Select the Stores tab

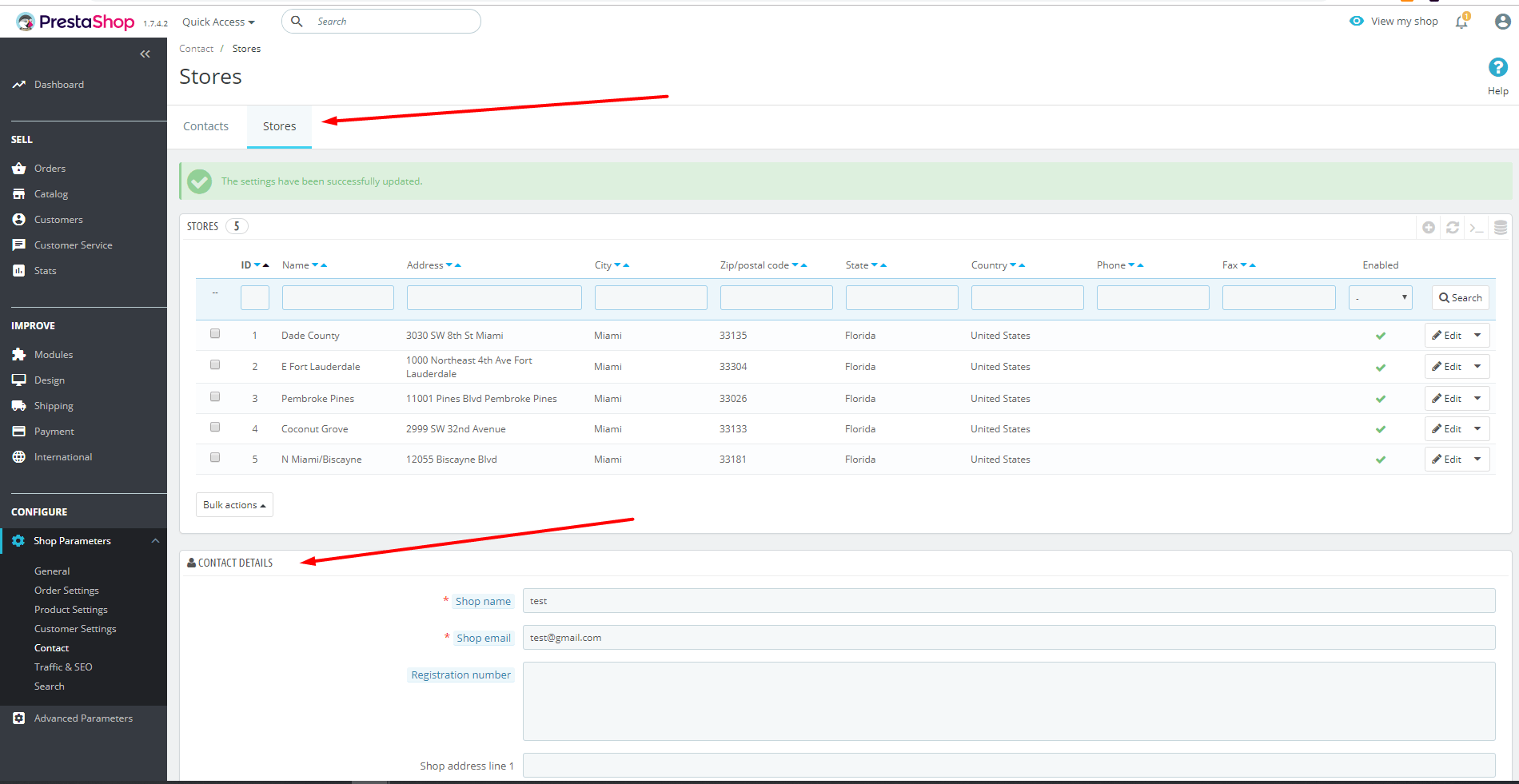point(279,126)
